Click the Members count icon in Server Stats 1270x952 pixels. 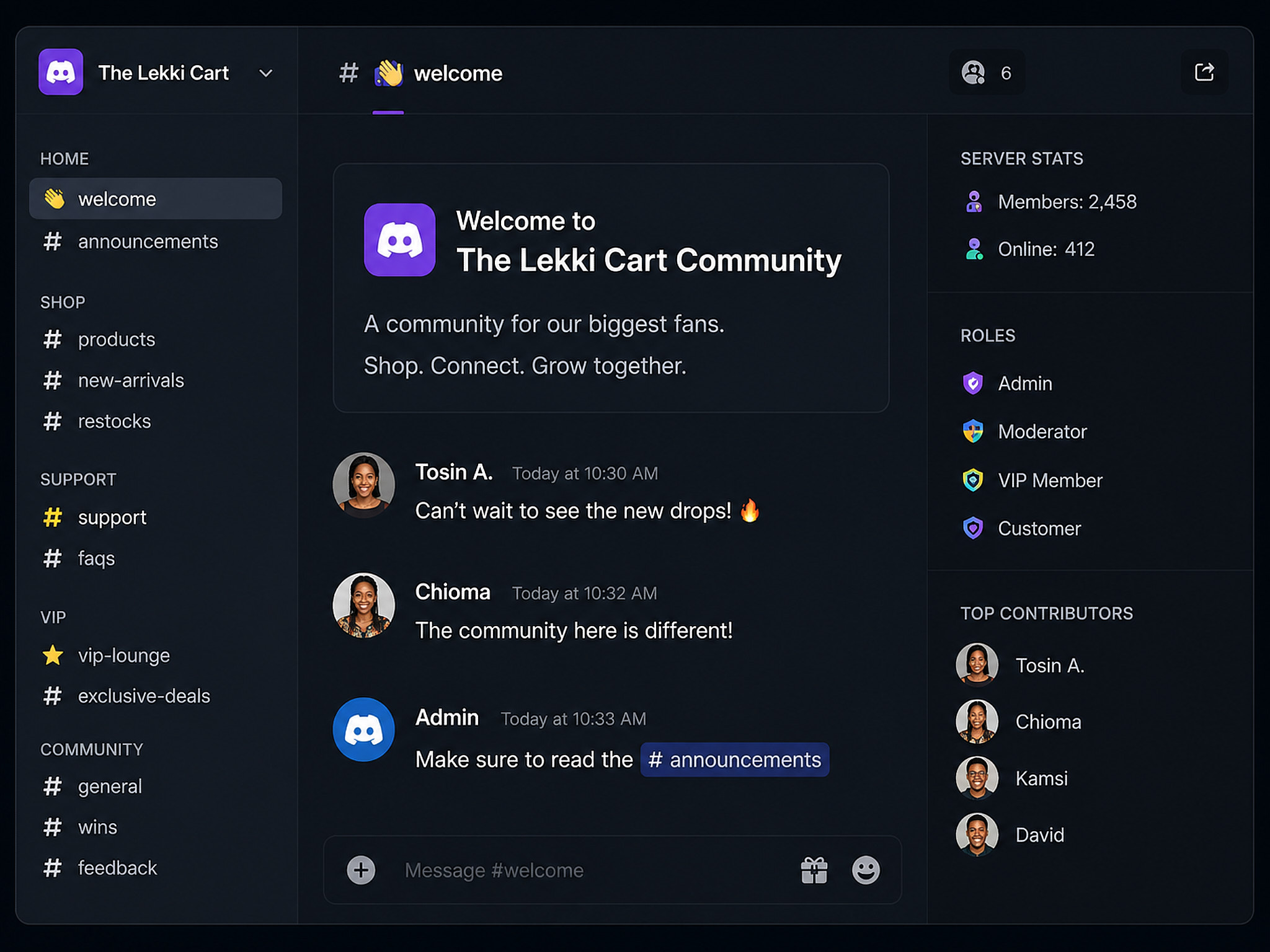(x=974, y=201)
